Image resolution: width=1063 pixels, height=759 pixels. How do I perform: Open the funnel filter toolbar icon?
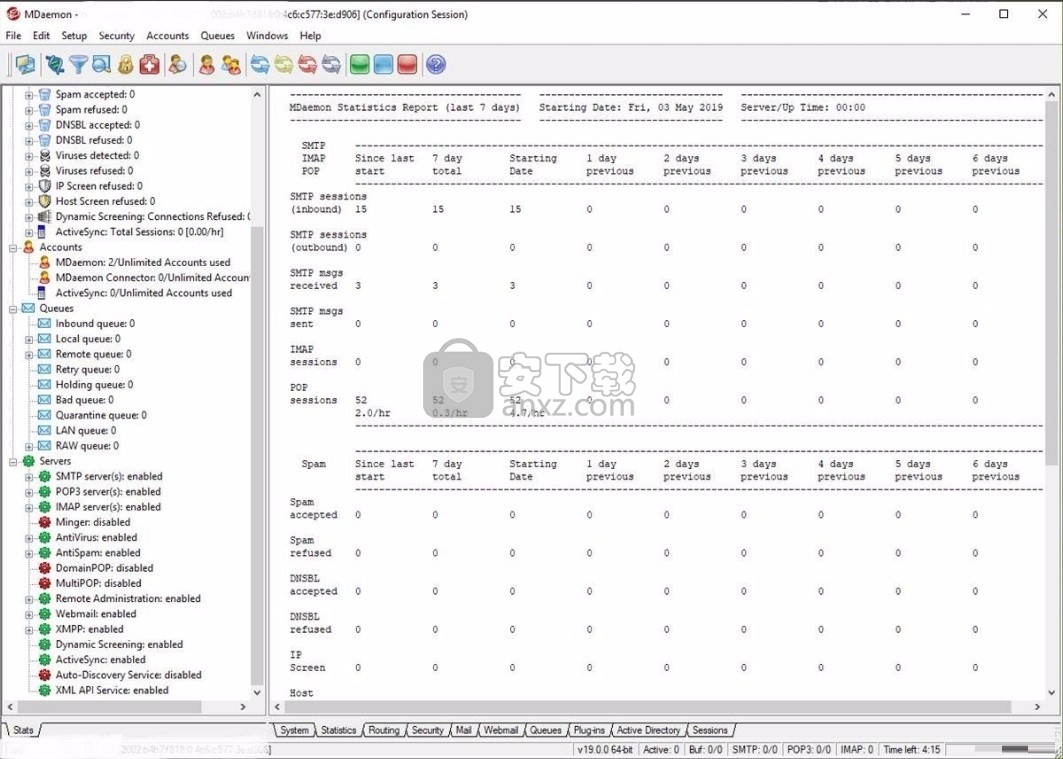79,64
